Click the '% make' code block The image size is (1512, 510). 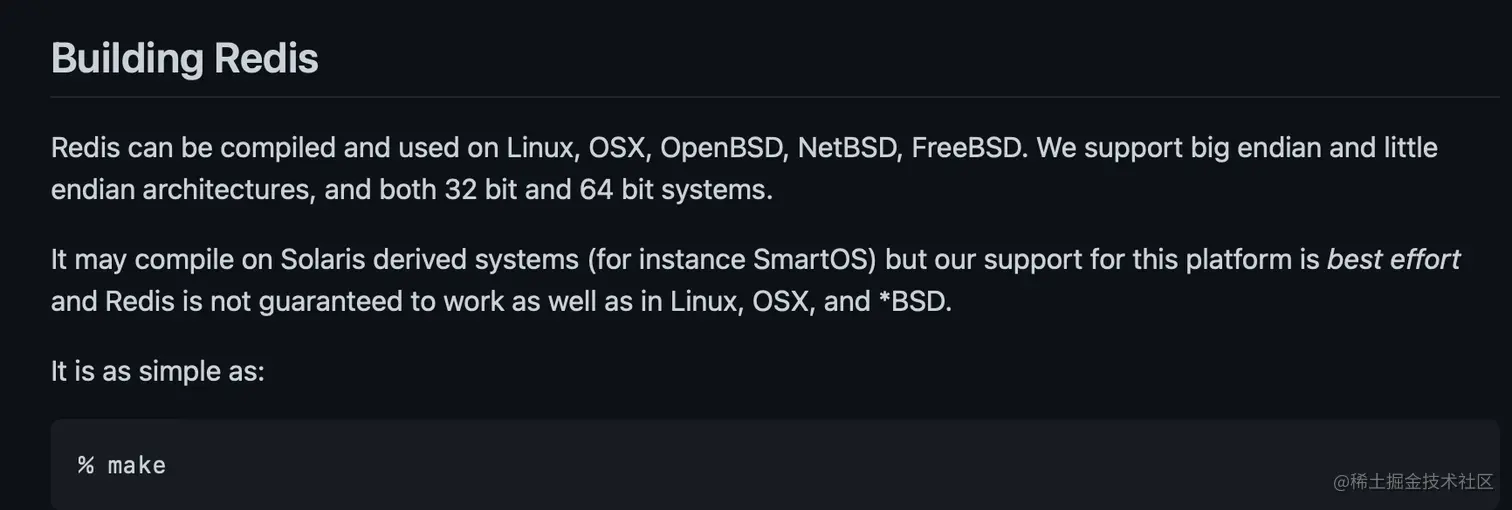[700, 465]
